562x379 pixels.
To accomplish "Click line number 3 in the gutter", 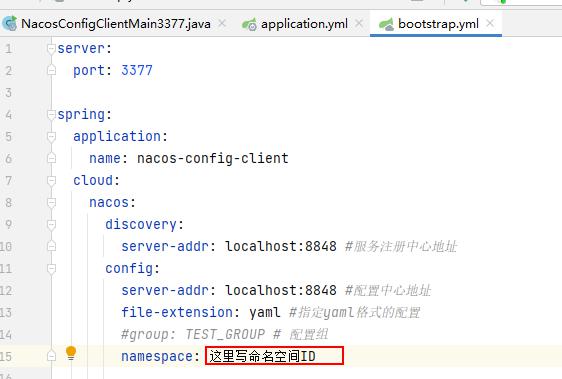I will click(8, 93).
